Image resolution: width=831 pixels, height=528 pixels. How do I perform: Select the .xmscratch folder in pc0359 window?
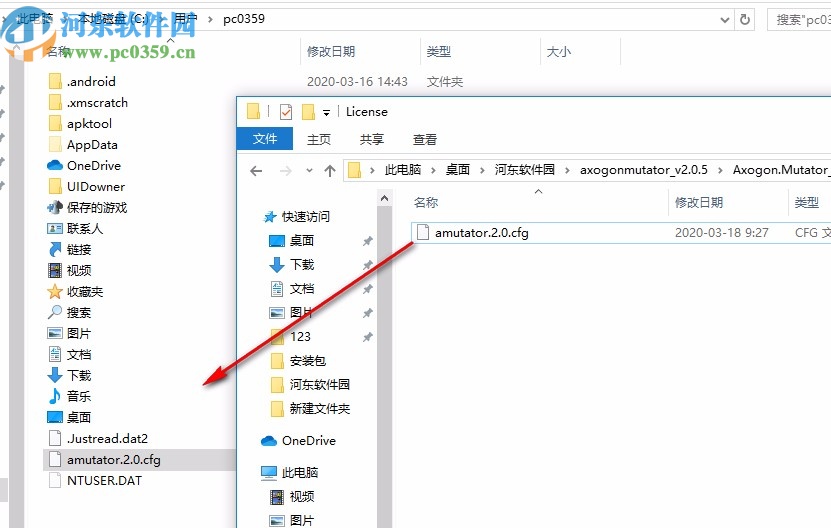(98, 103)
